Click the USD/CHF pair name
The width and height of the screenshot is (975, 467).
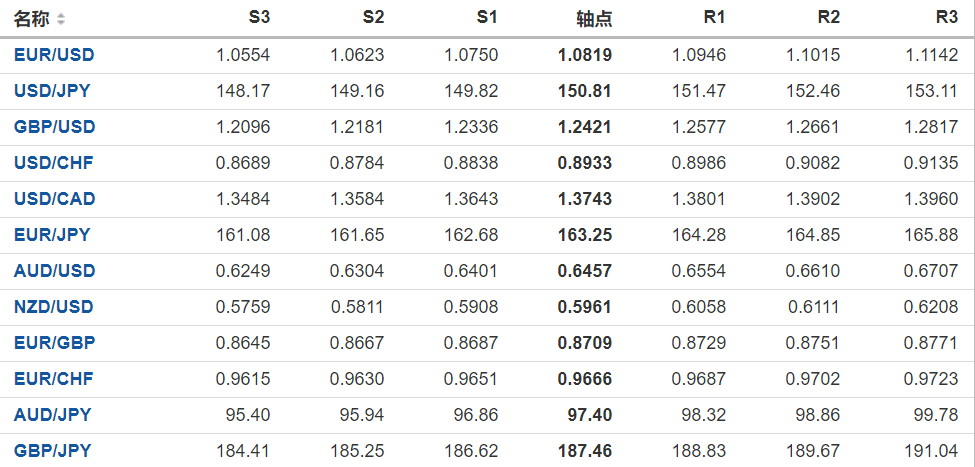coord(54,163)
